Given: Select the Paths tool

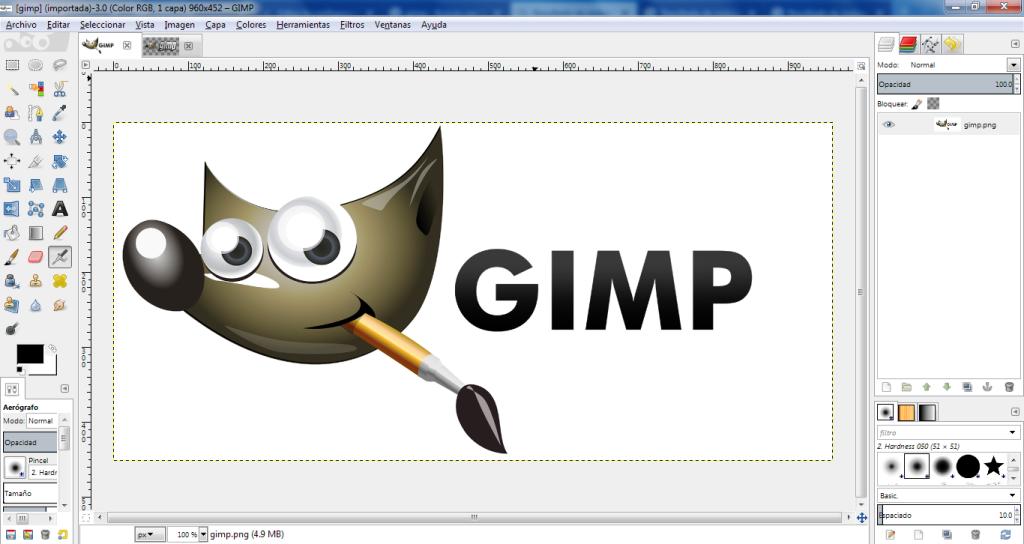Looking at the screenshot, I should (x=36, y=113).
